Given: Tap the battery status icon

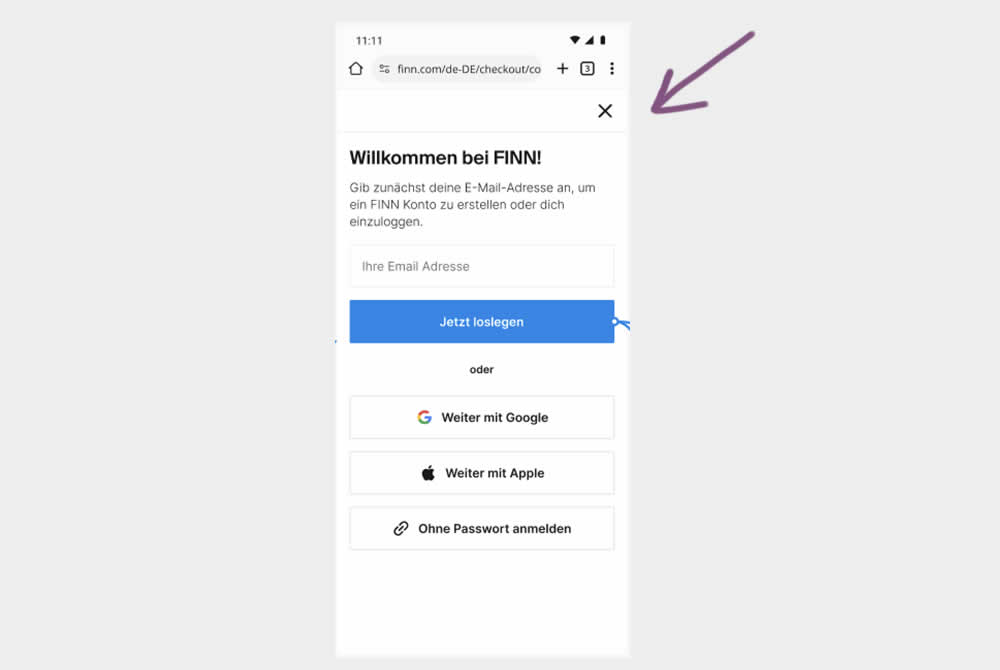Looking at the screenshot, I should tap(603, 40).
